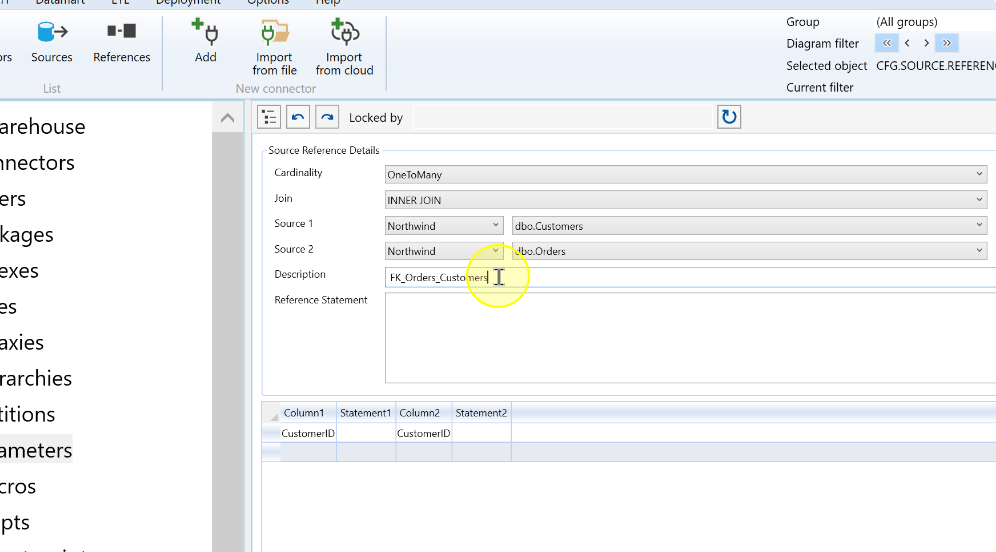
Task: Go to next diagram filter
Action: click(926, 43)
